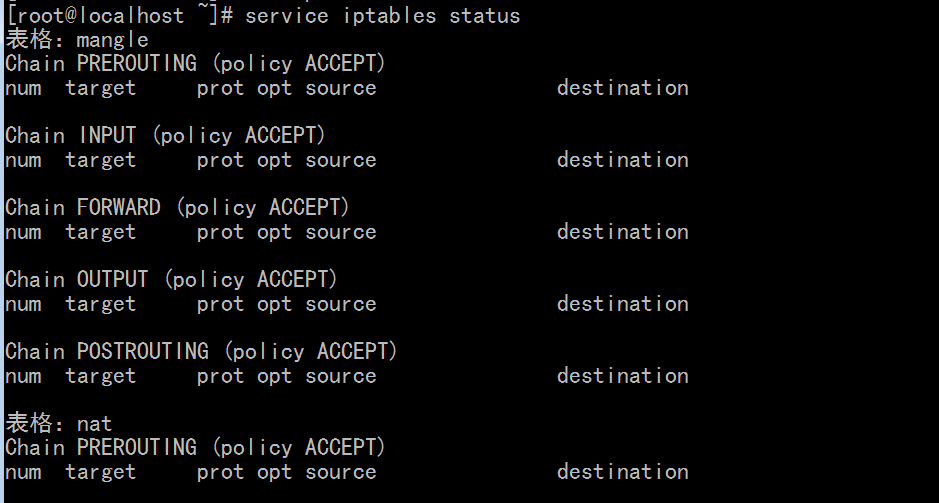The height and width of the screenshot is (503, 939).
Task: Click target column header of Chain OUTPUT
Action: (x=101, y=305)
